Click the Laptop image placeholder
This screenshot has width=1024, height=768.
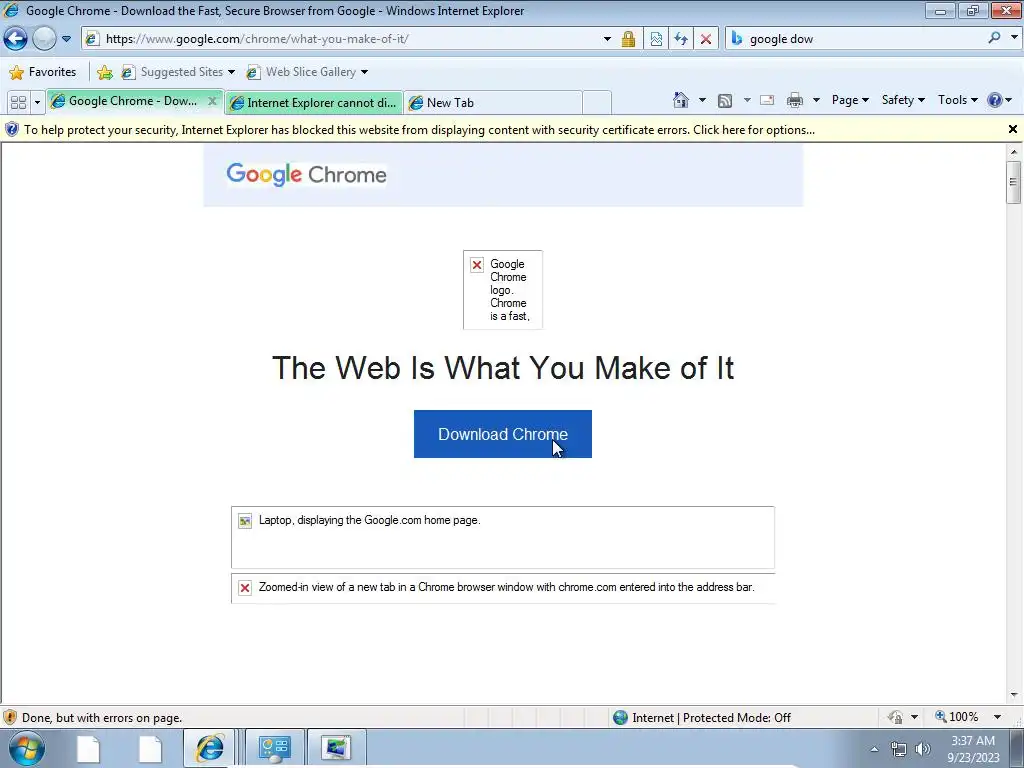[503, 537]
